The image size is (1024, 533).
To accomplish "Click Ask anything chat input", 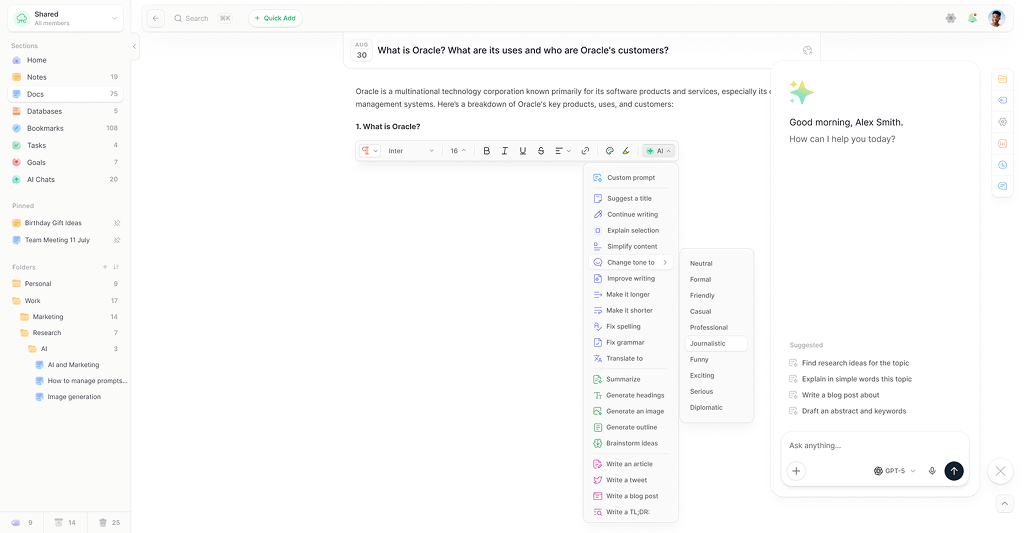I will pyautogui.click(x=875, y=445).
